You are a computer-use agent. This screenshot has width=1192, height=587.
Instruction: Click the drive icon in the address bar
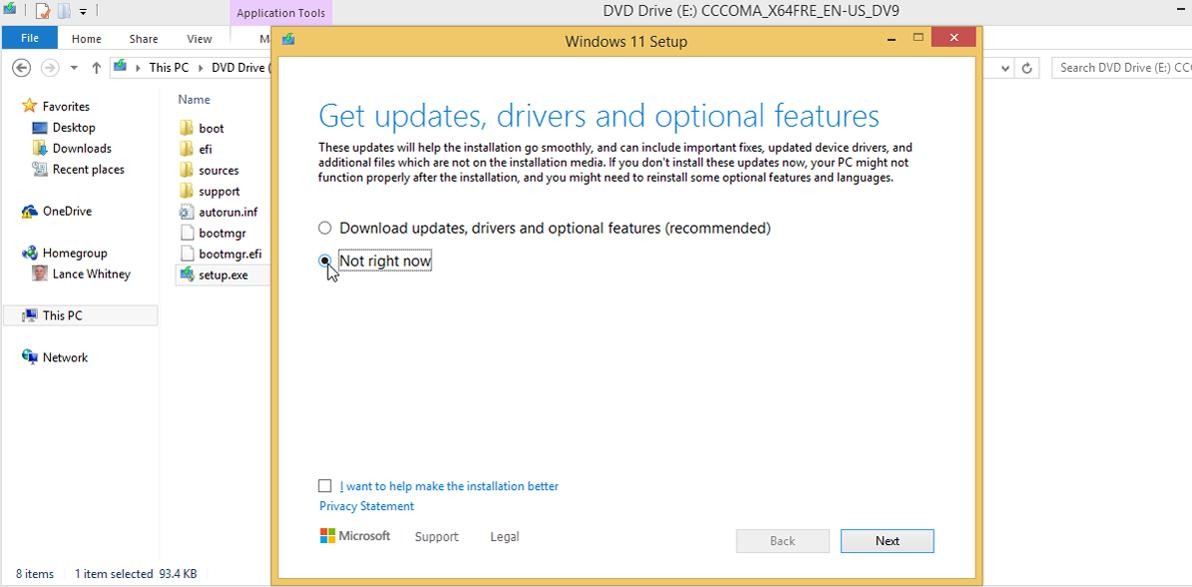[x=120, y=67]
